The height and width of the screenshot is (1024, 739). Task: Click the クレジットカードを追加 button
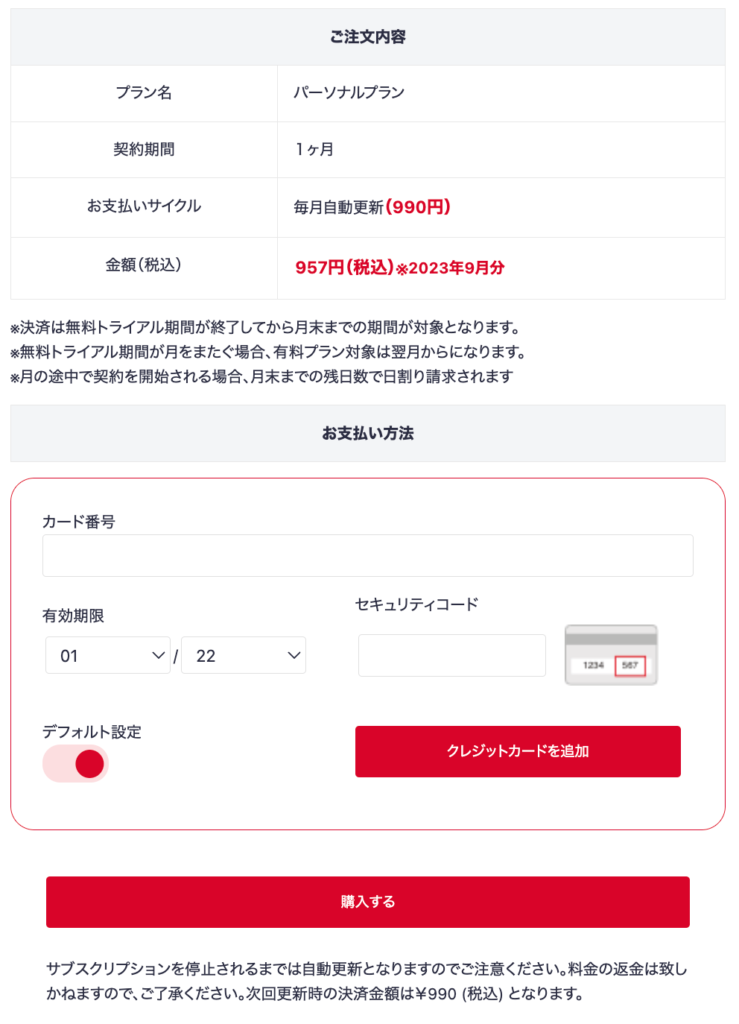517,751
